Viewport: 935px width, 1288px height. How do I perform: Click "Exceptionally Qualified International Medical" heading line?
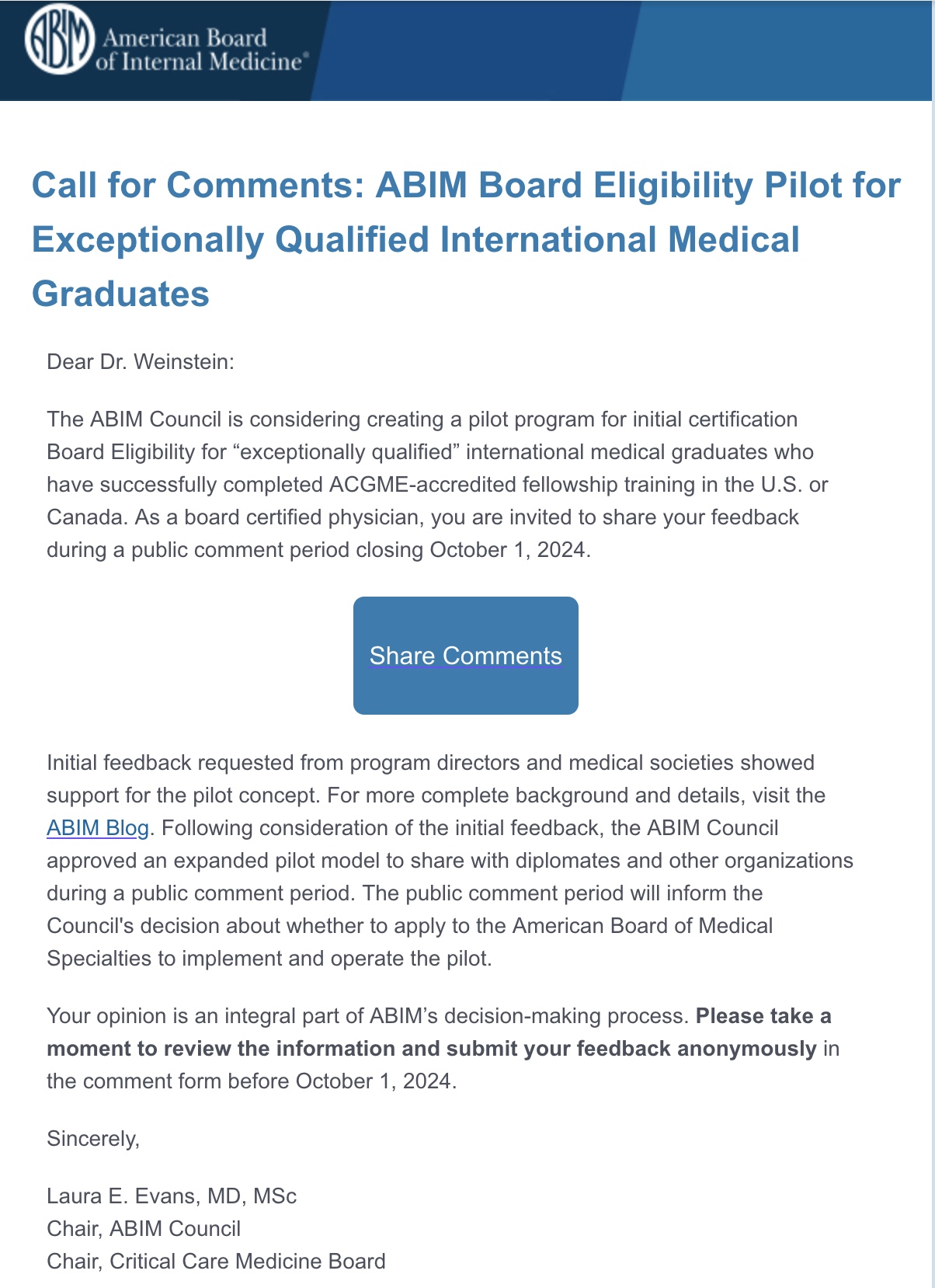pos(415,240)
